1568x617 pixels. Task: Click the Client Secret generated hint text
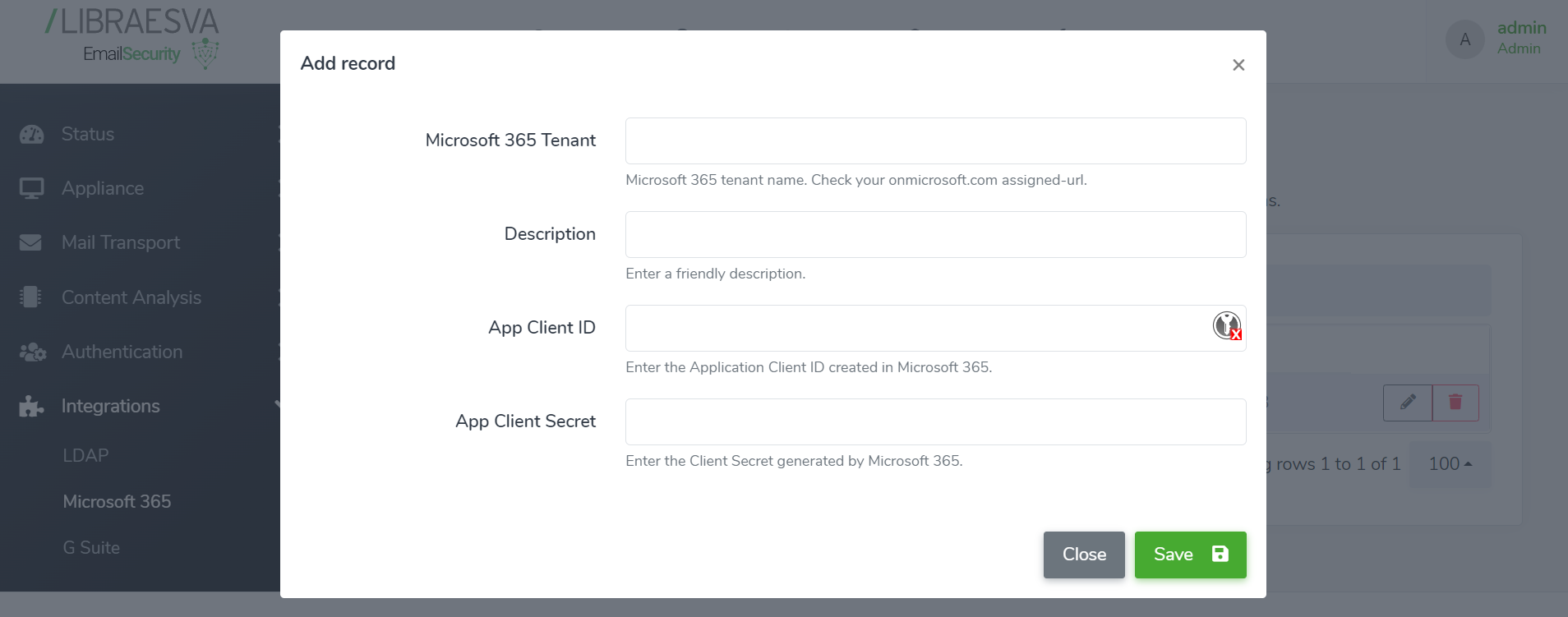[794, 461]
